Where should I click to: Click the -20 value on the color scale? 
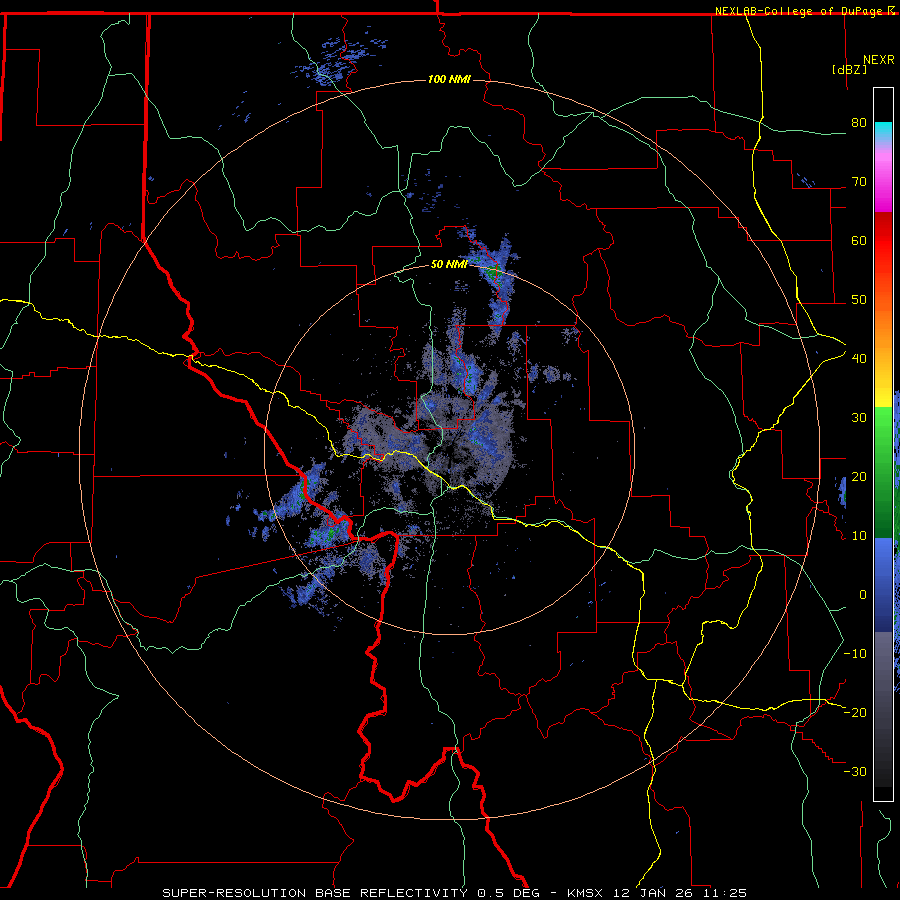point(855,713)
